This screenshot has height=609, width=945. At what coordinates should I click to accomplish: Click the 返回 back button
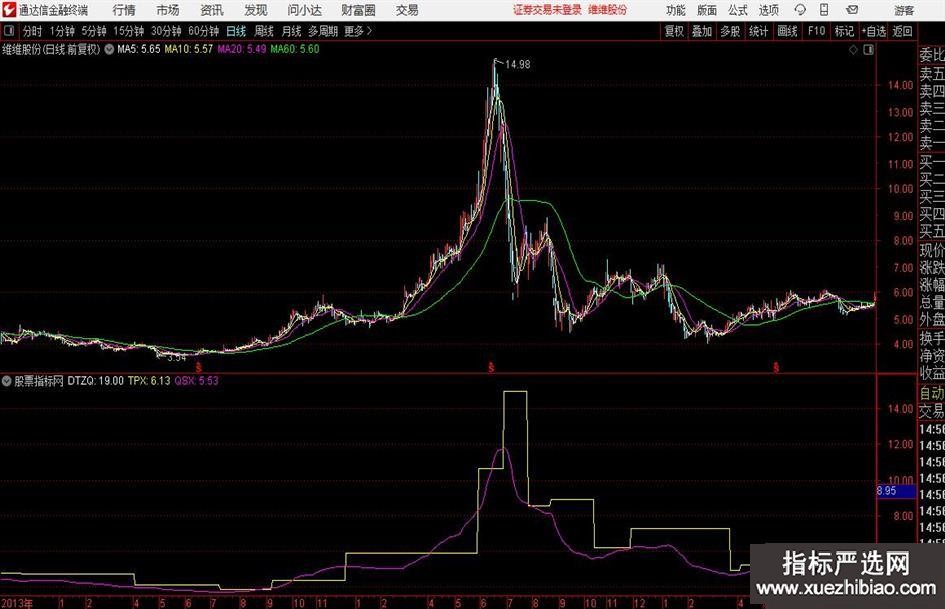pyautogui.click(x=902, y=31)
